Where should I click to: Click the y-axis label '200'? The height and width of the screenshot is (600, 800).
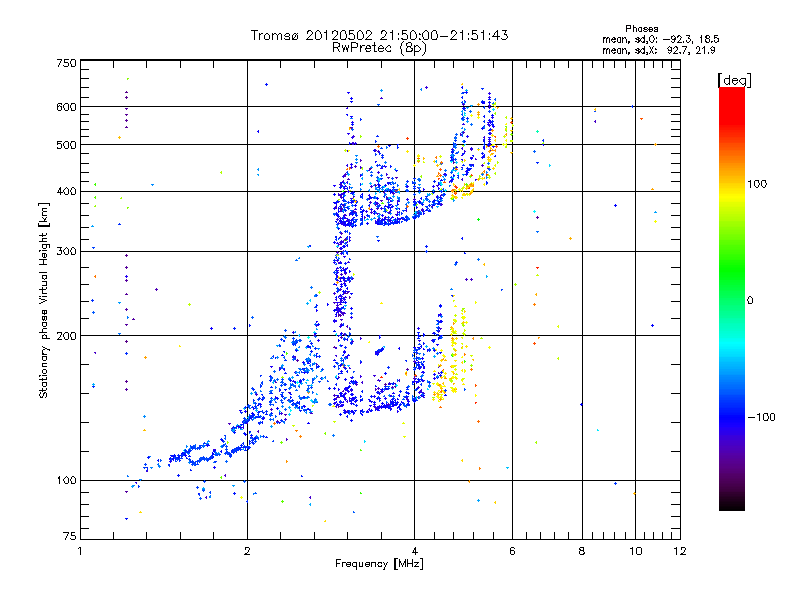click(66, 336)
